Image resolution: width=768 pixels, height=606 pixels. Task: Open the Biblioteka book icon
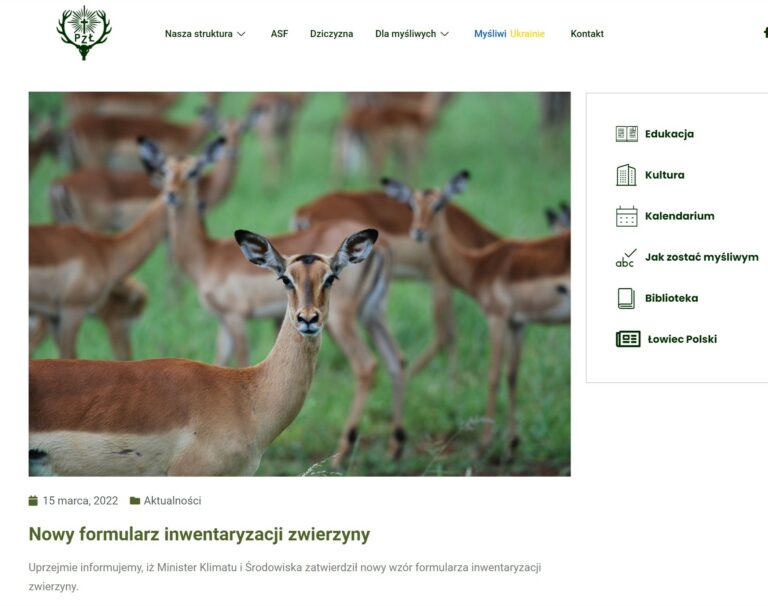click(x=626, y=298)
